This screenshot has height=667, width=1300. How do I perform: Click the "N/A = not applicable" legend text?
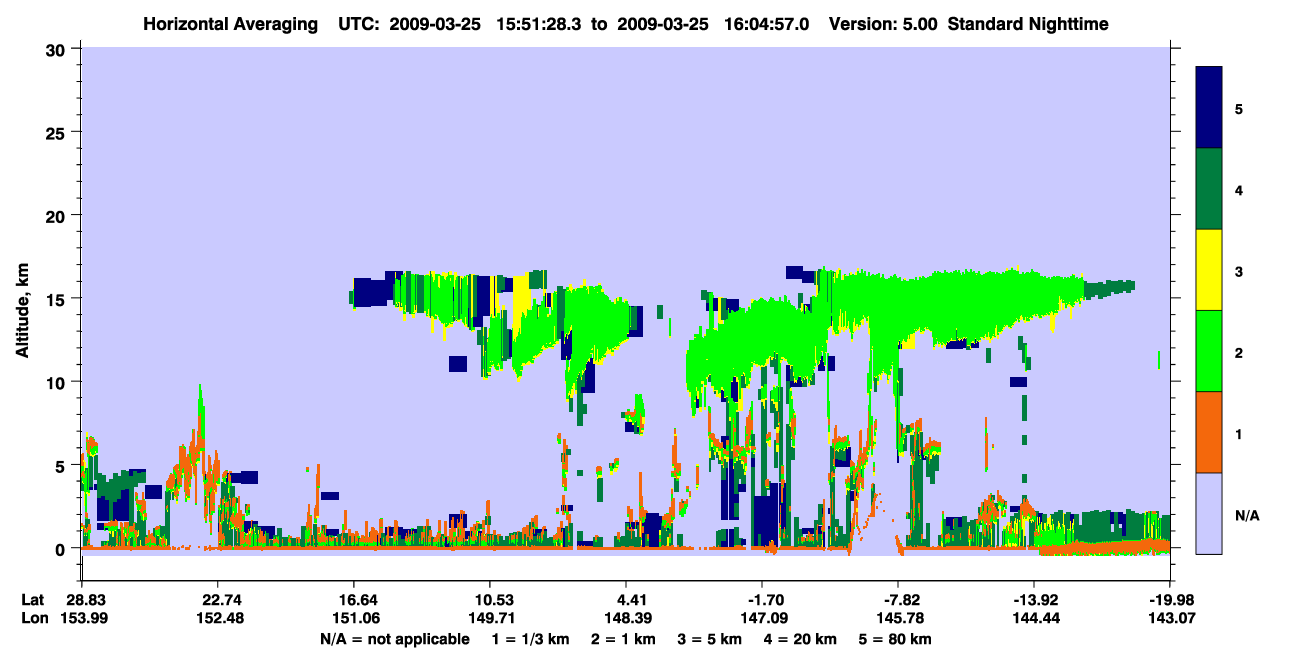click(x=394, y=638)
